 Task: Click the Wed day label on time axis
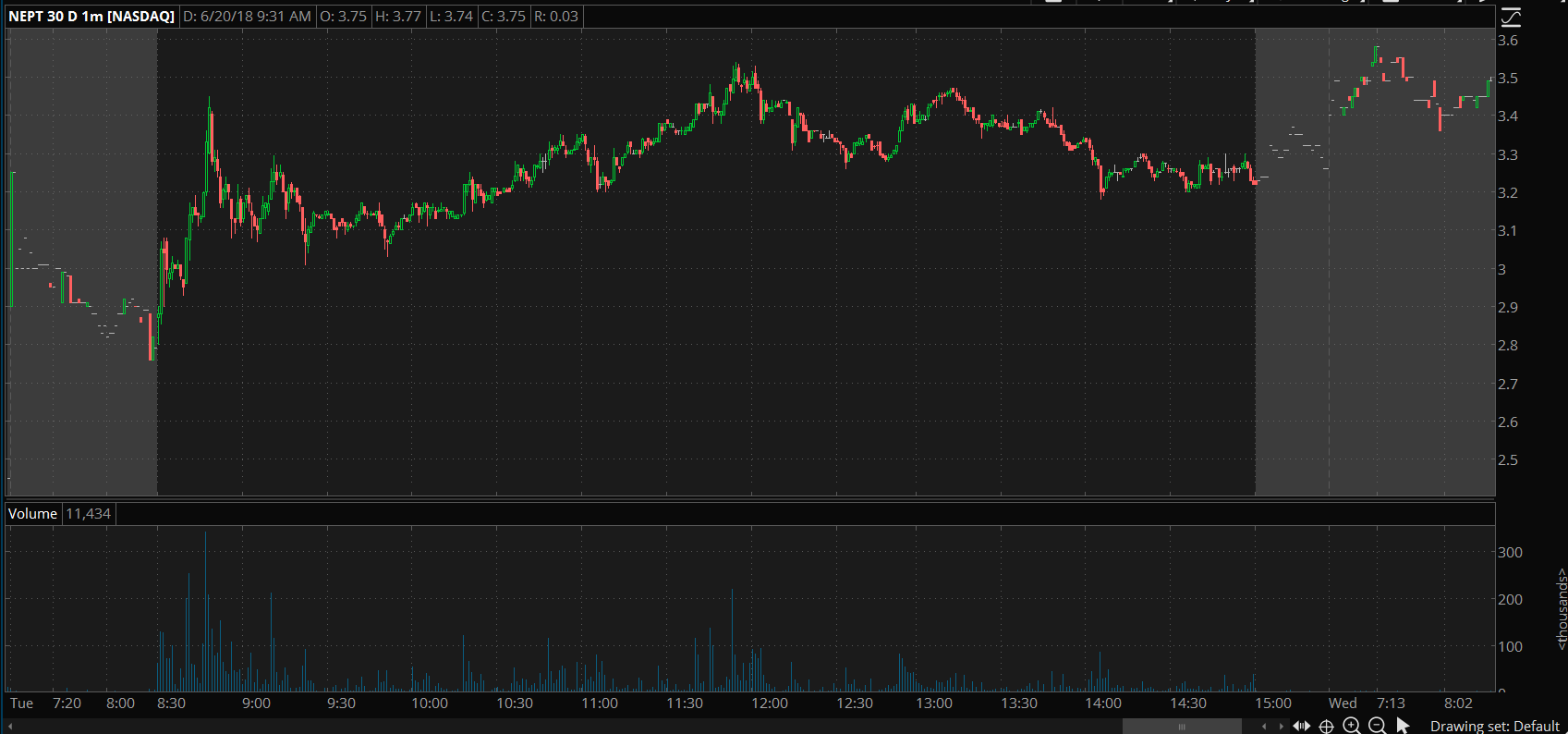1343,703
